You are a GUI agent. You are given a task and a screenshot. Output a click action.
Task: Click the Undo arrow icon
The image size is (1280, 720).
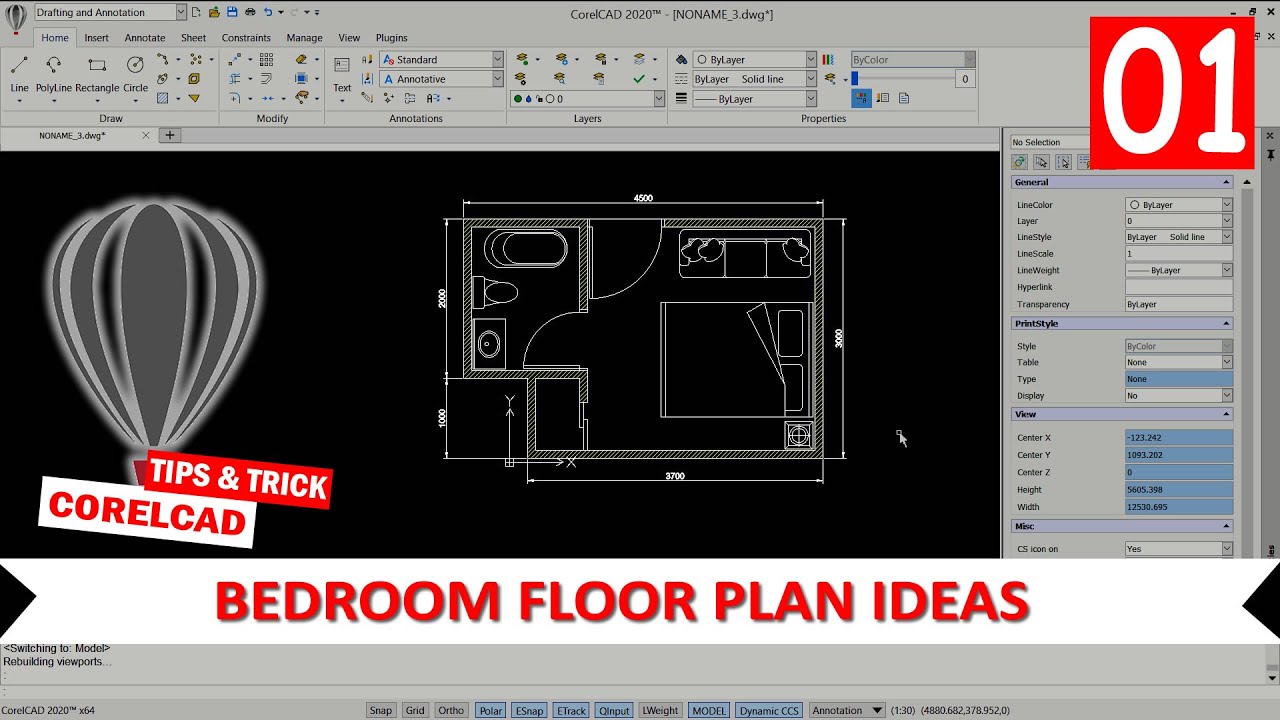[x=268, y=12]
